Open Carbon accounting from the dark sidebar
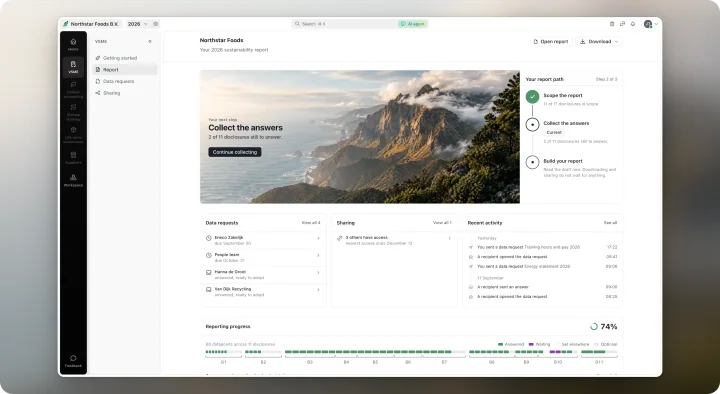720x394 pixels. [73, 90]
